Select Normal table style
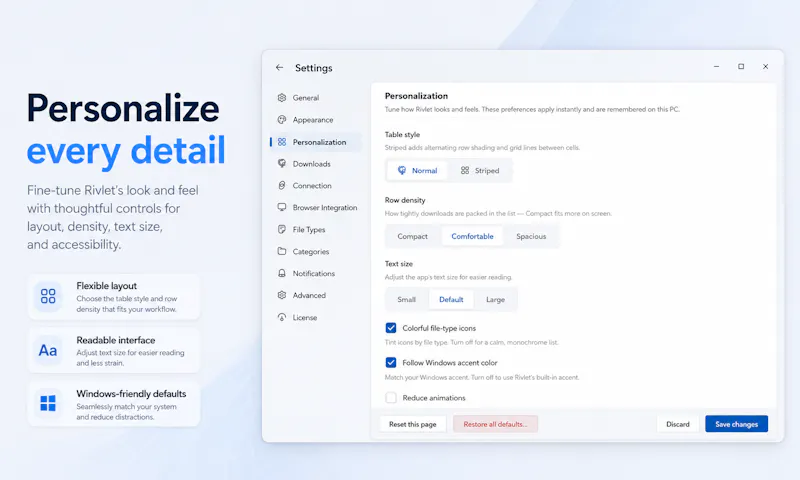Viewport: 800px width, 480px height. click(417, 170)
